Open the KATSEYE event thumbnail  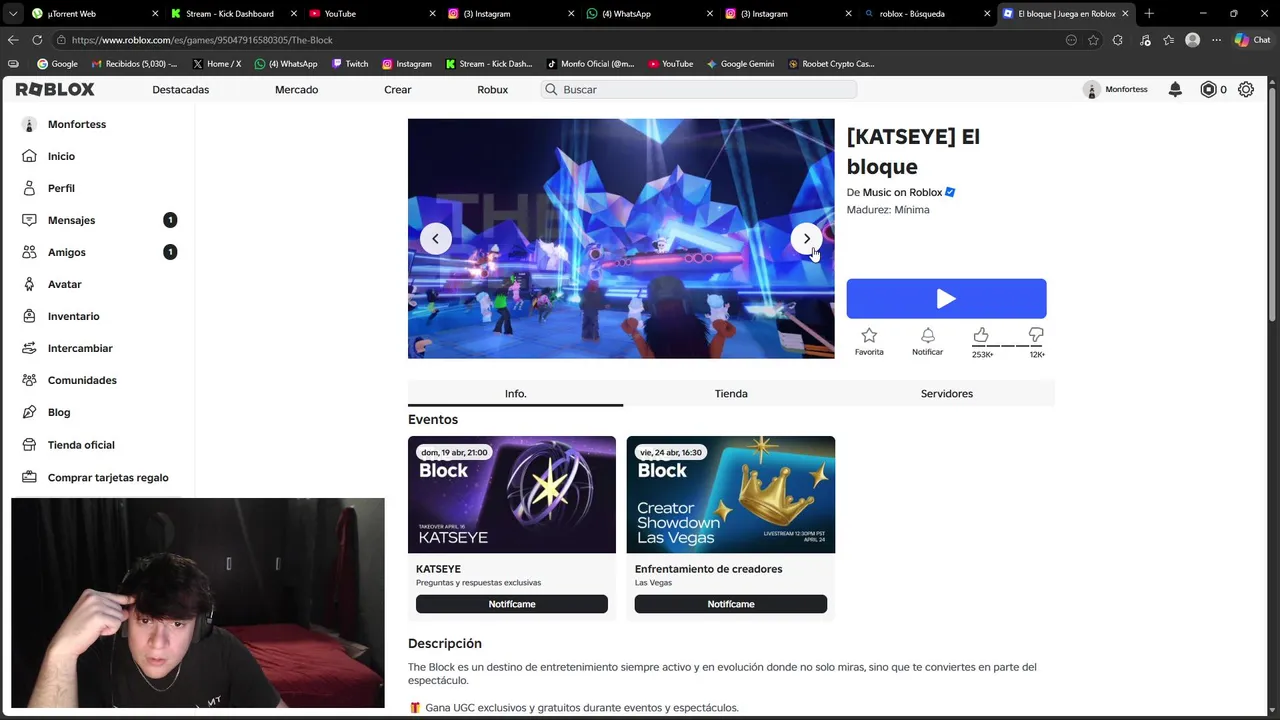click(x=511, y=494)
